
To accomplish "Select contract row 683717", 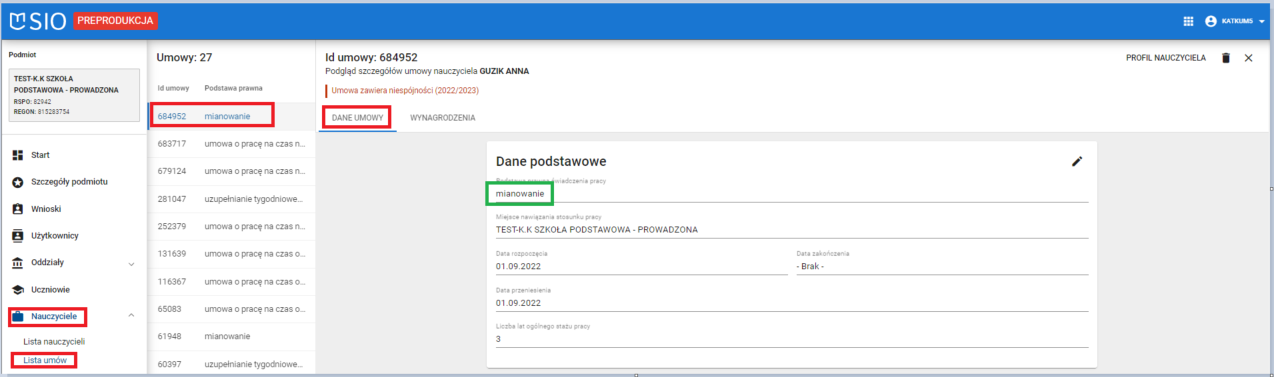I will pos(231,144).
